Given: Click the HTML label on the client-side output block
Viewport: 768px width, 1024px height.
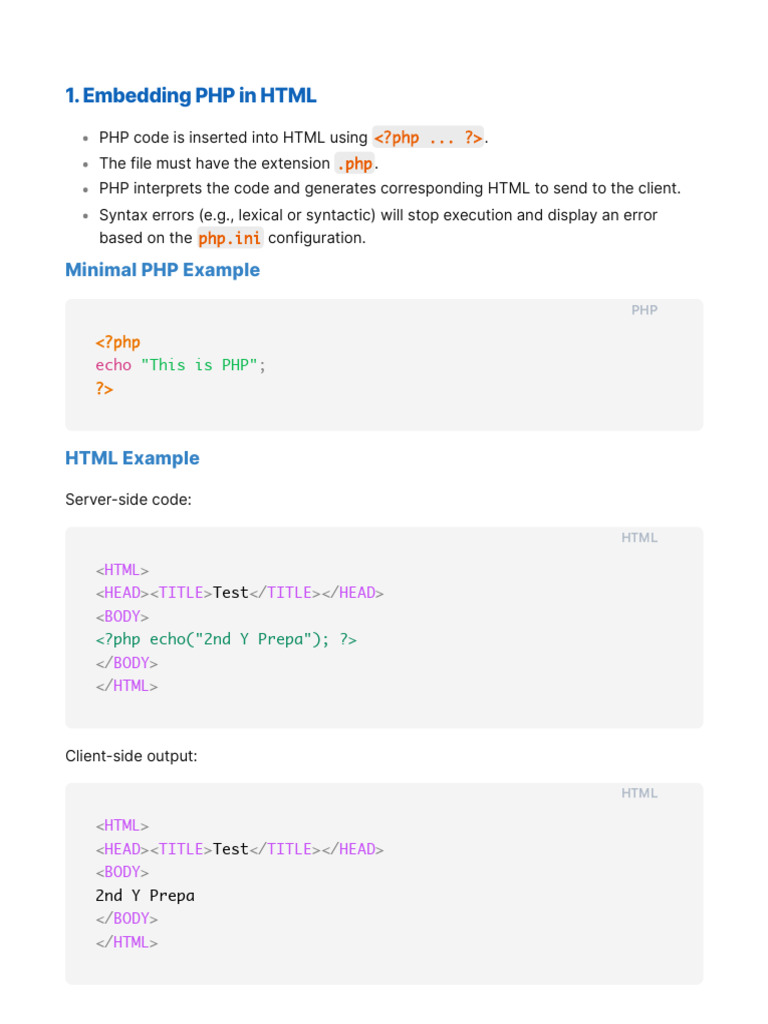Looking at the screenshot, I should click(639, 794).
